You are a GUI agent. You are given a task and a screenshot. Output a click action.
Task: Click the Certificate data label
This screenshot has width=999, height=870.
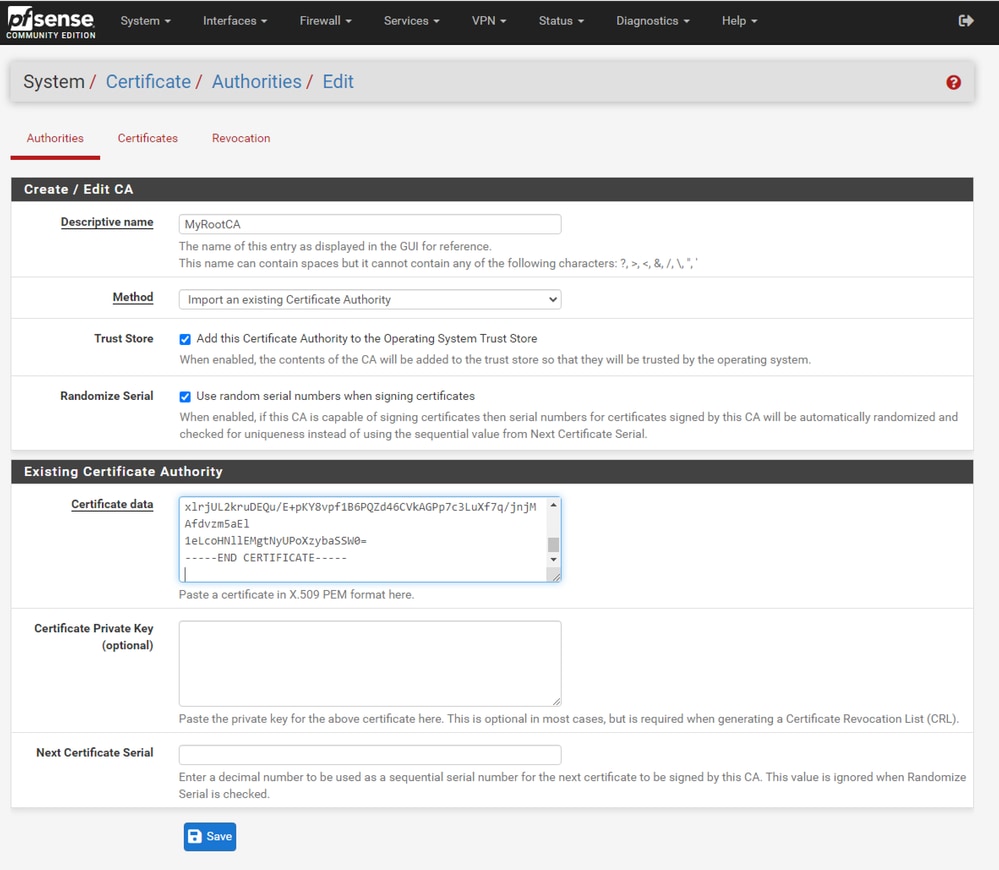click(x=112, y=504)
